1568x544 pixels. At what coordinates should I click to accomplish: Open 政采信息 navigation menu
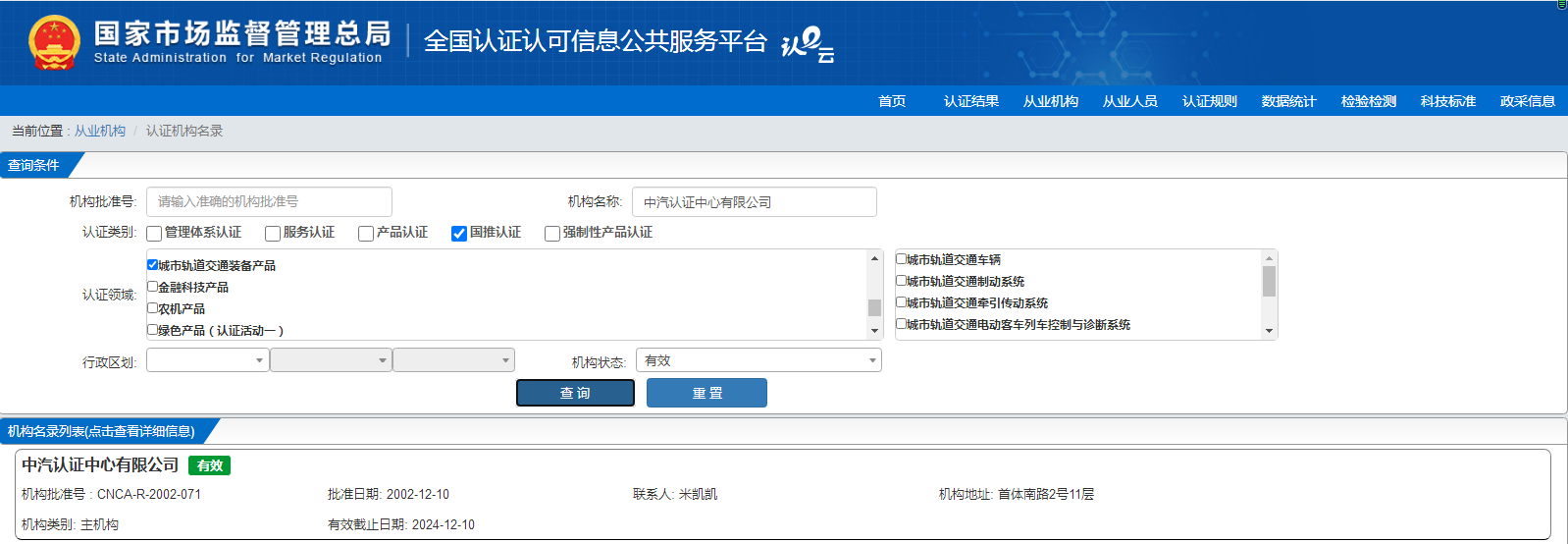[x=1528, y=101]
